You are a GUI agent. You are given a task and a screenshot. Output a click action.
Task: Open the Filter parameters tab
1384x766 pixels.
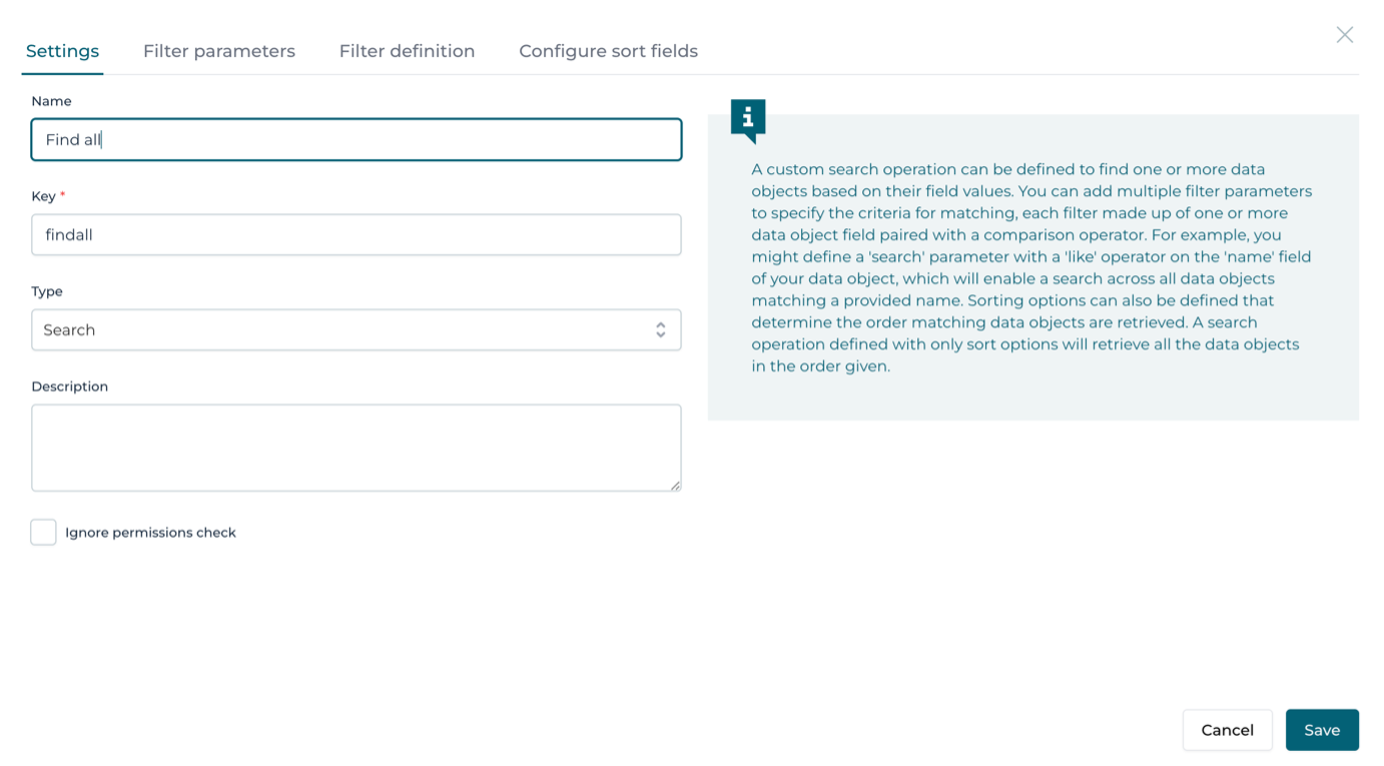click(219, 51)
